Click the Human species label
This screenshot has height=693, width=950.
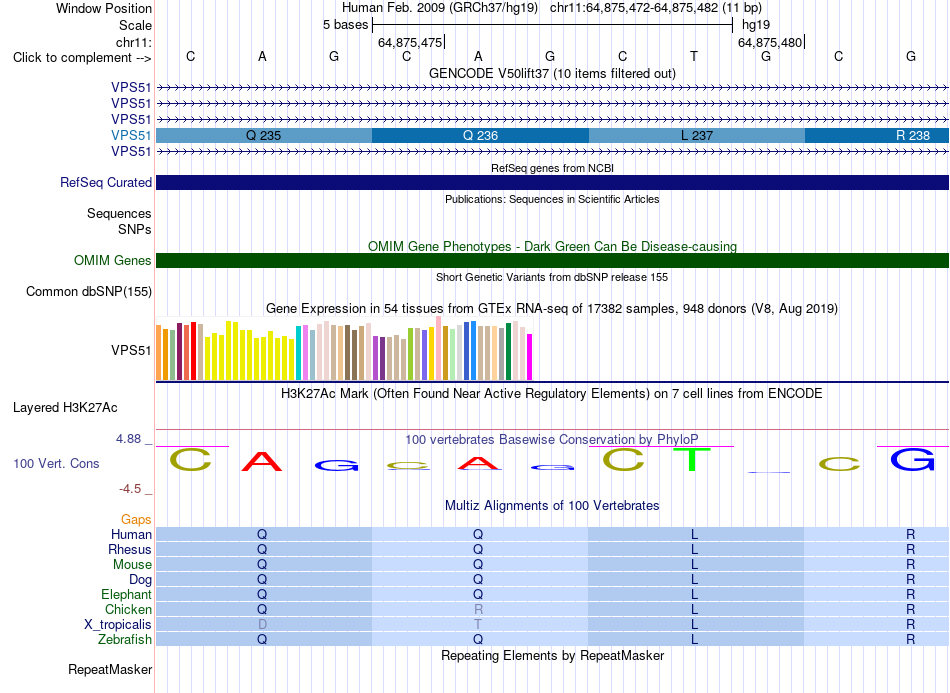click(131, 534)
